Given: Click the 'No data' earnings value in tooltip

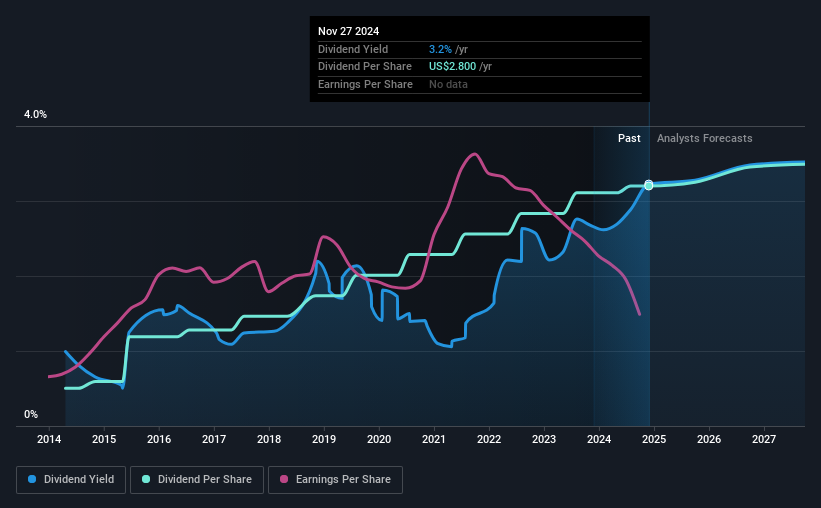Looking at the screenshot, I should click(448, 84).
